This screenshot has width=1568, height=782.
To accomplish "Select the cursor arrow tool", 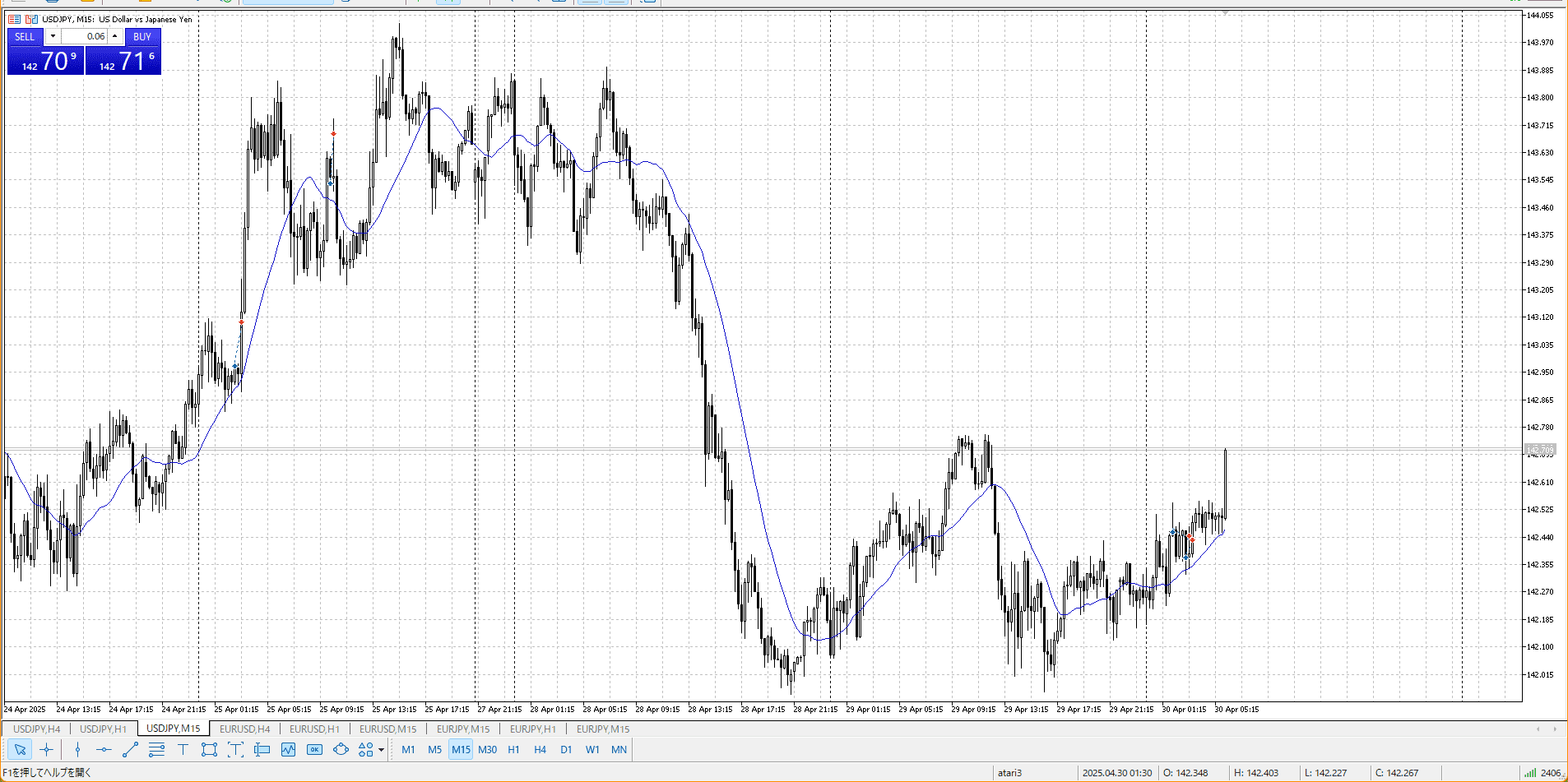I will point(21,749).
